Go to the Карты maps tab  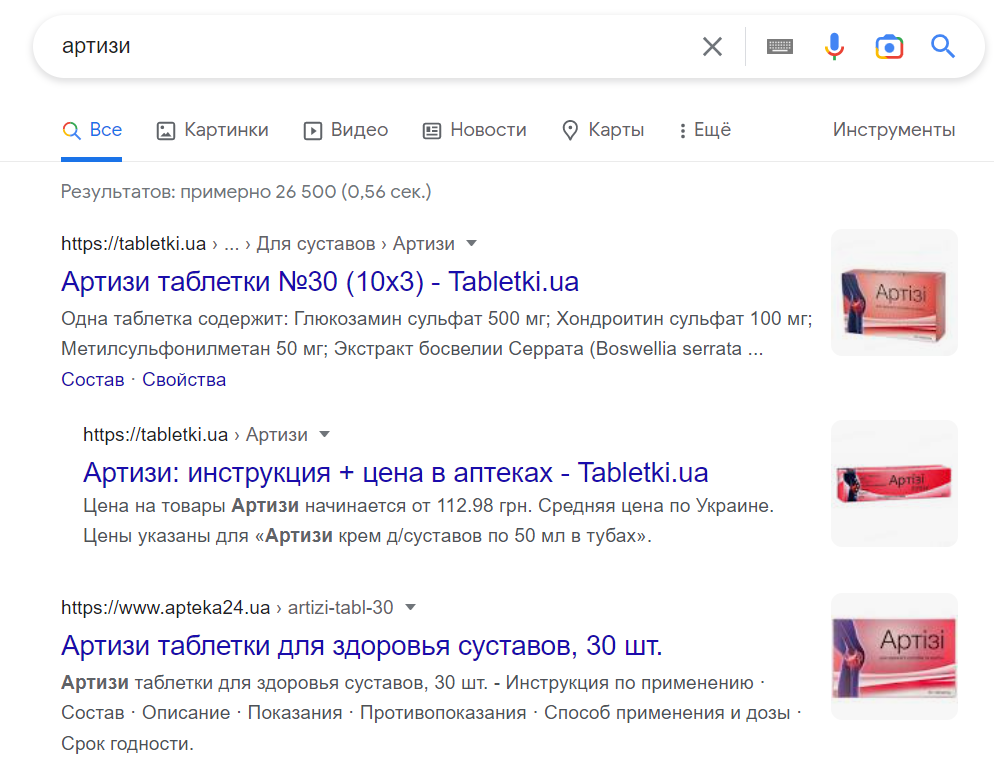[603, 130]
